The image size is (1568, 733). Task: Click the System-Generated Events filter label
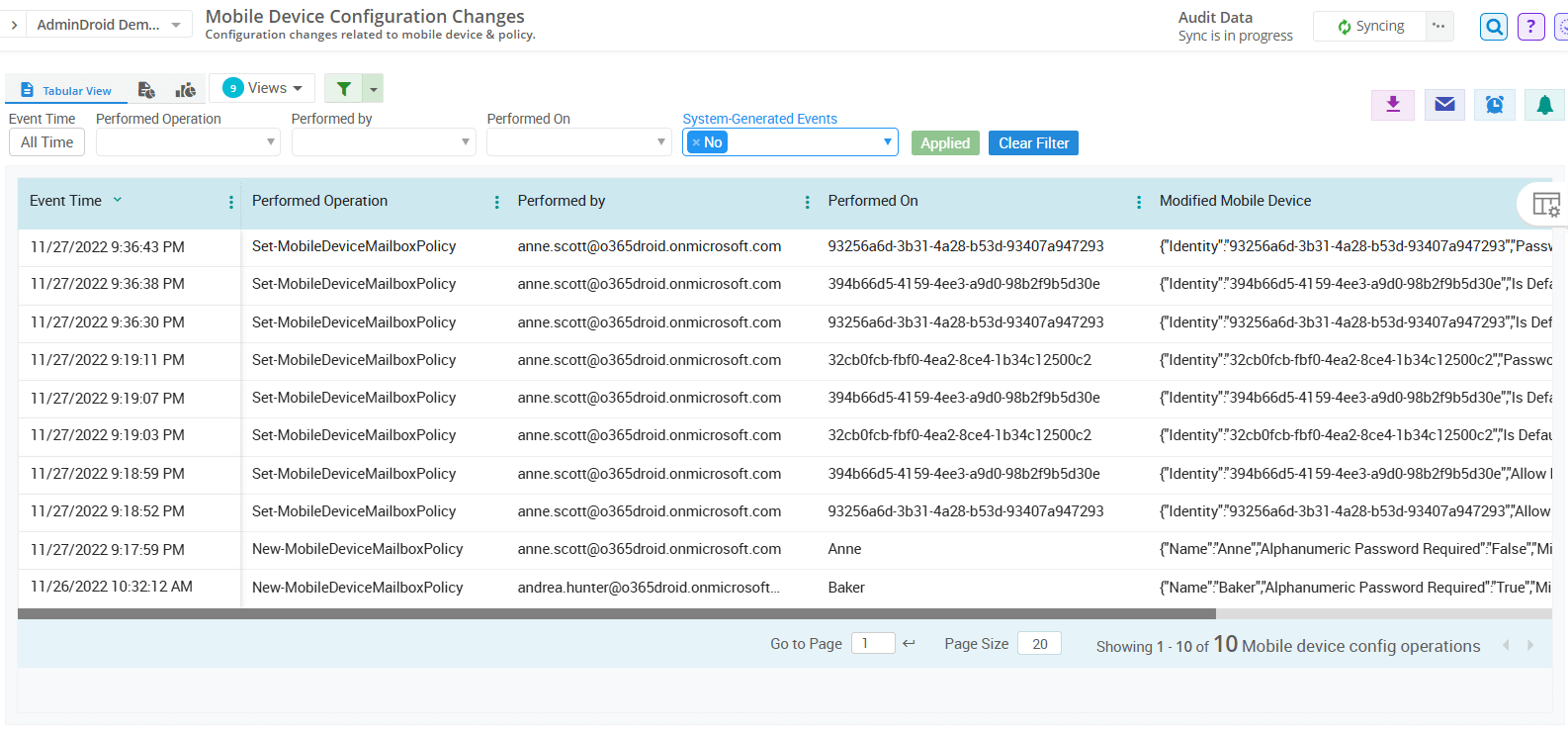tap(760, 119)
